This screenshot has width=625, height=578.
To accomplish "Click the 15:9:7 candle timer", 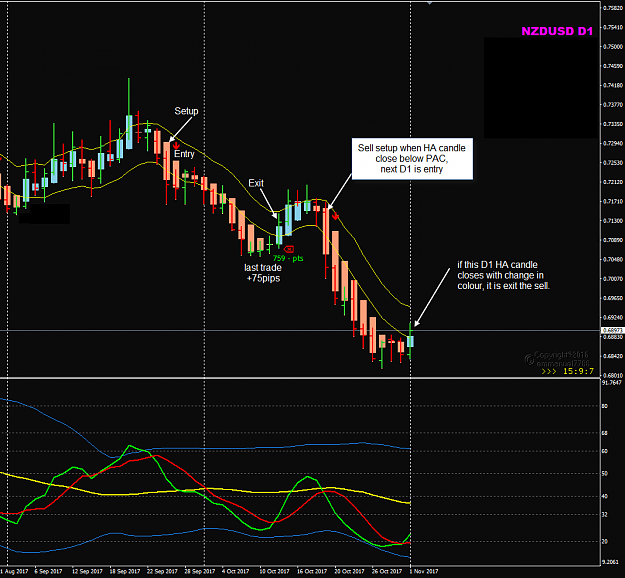I will pos(578,371).
